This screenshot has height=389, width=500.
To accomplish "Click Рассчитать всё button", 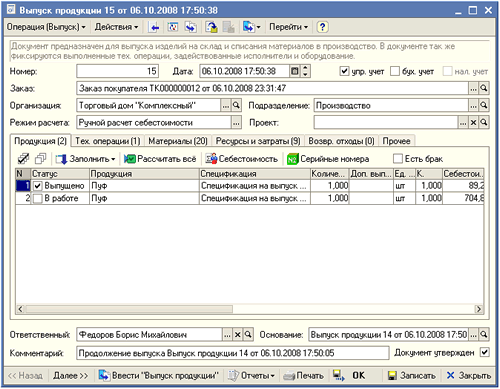I will tap(160, 159).
